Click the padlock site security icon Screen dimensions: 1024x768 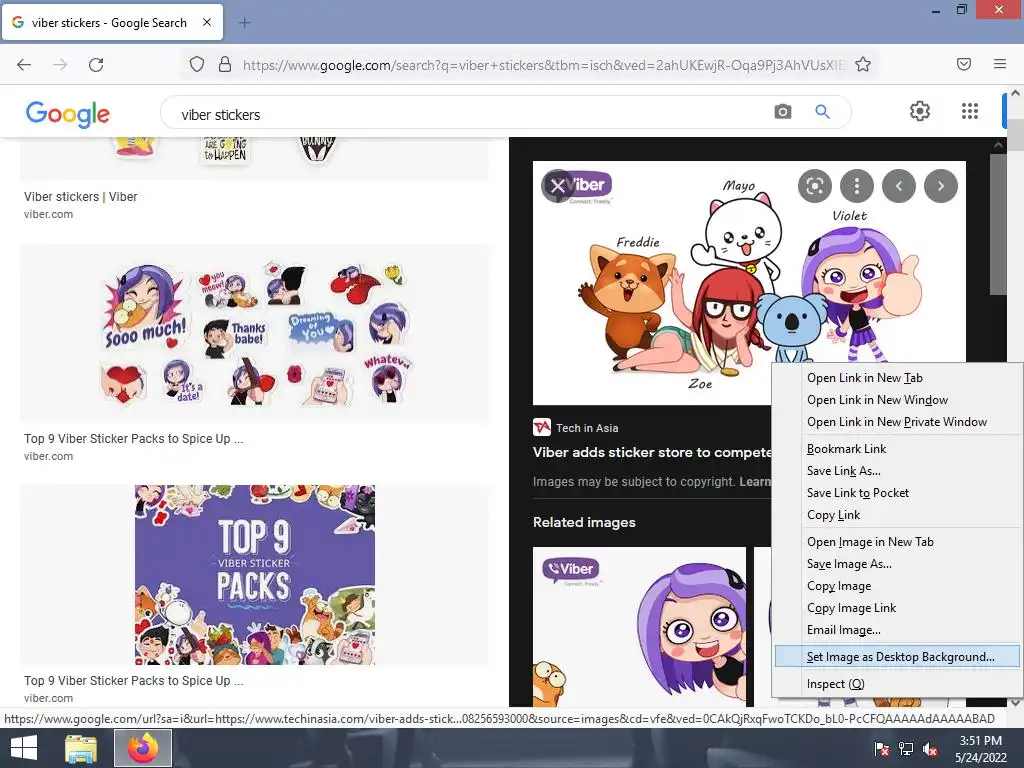(225, 65)
